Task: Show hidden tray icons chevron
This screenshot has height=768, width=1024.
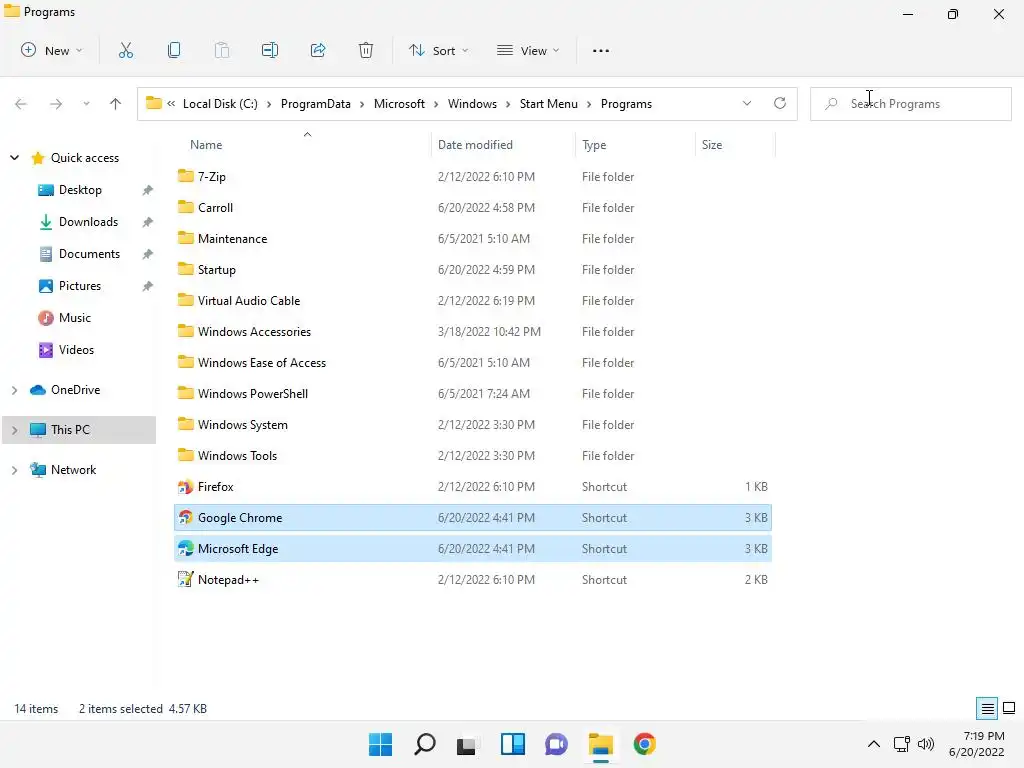Action: 874,744
